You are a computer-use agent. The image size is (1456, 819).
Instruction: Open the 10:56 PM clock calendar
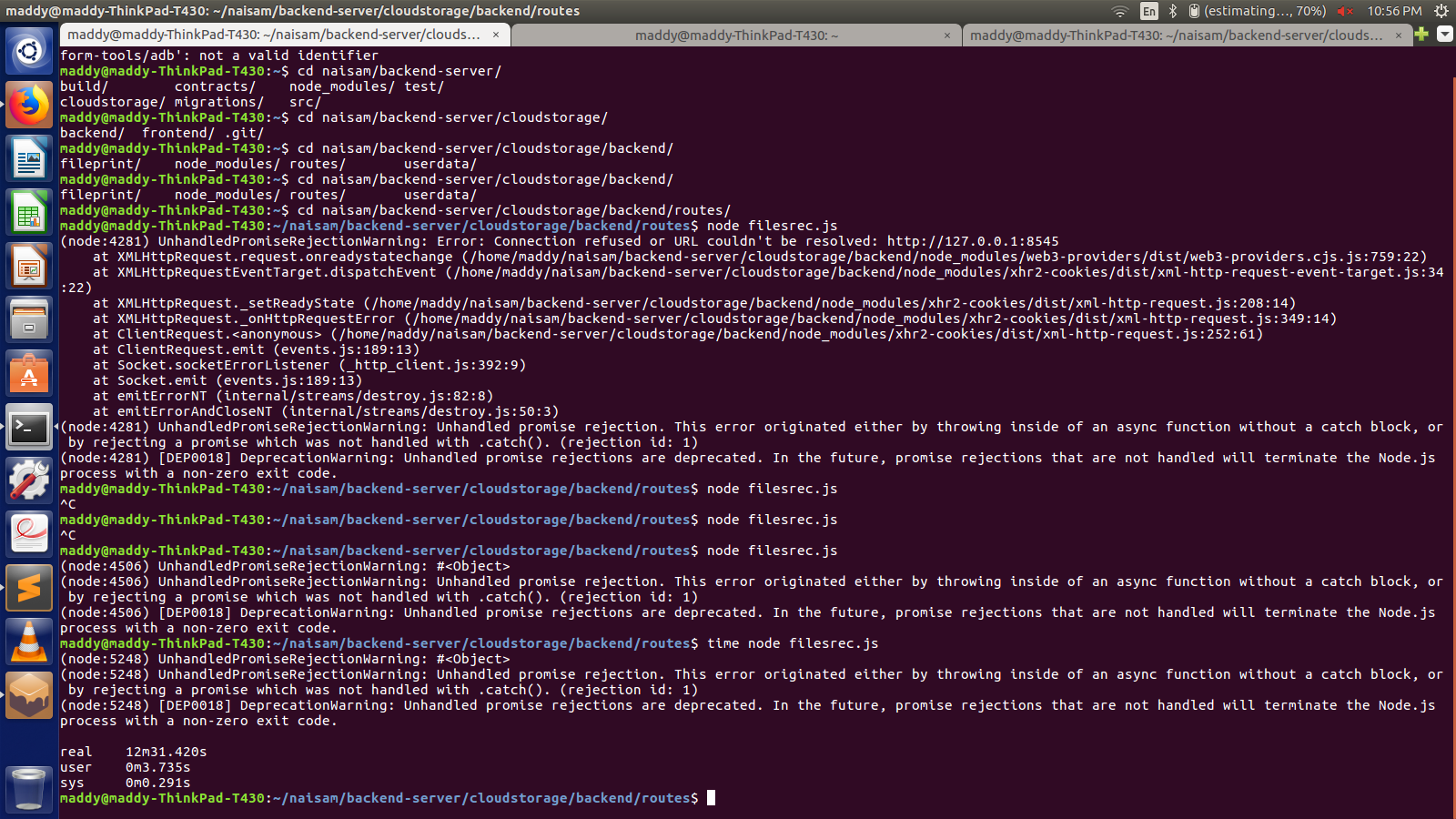coord(1394,11)
